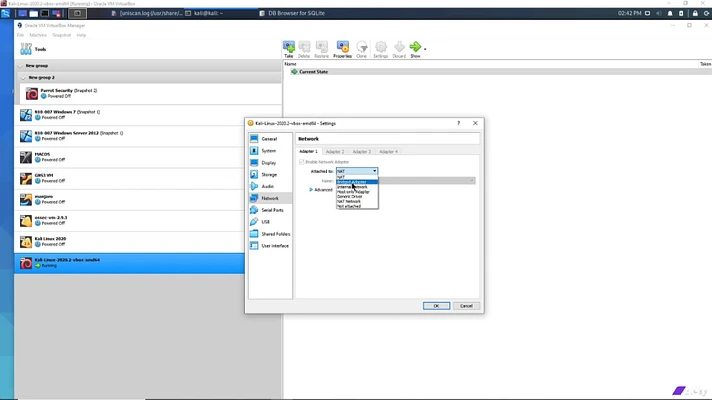The width and height of the screenshot is (712, 400).
Task: Switch to the DB Browser for SQLite task
Action: 292,13
